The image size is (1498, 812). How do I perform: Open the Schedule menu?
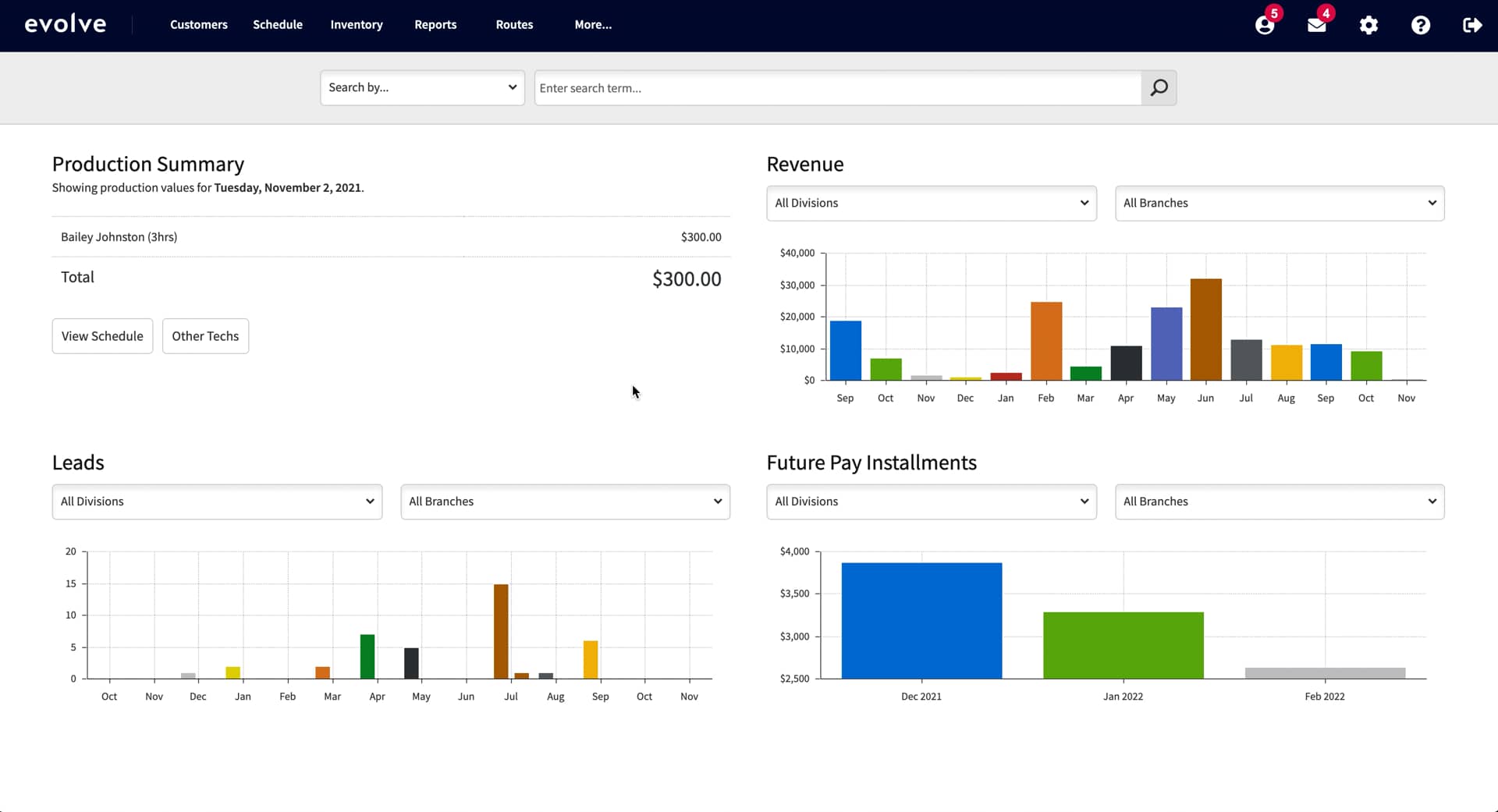point(278,24)
